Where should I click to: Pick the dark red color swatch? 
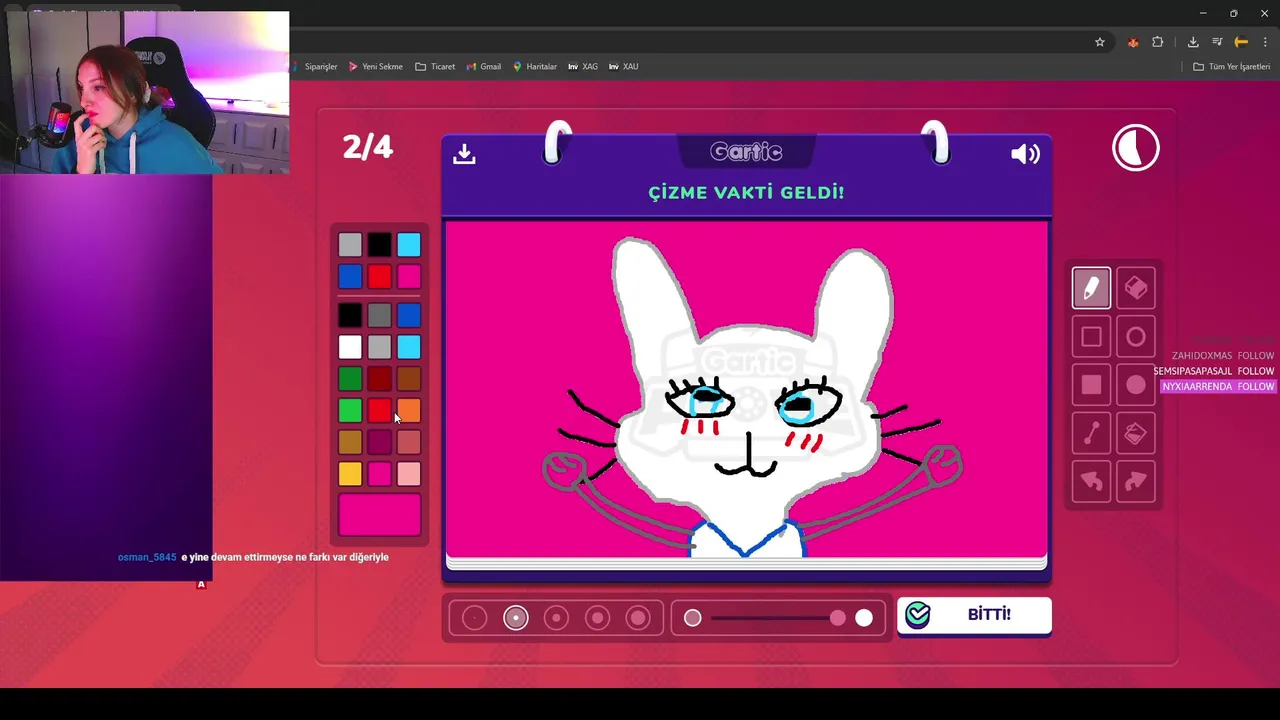tap(379, 379)
